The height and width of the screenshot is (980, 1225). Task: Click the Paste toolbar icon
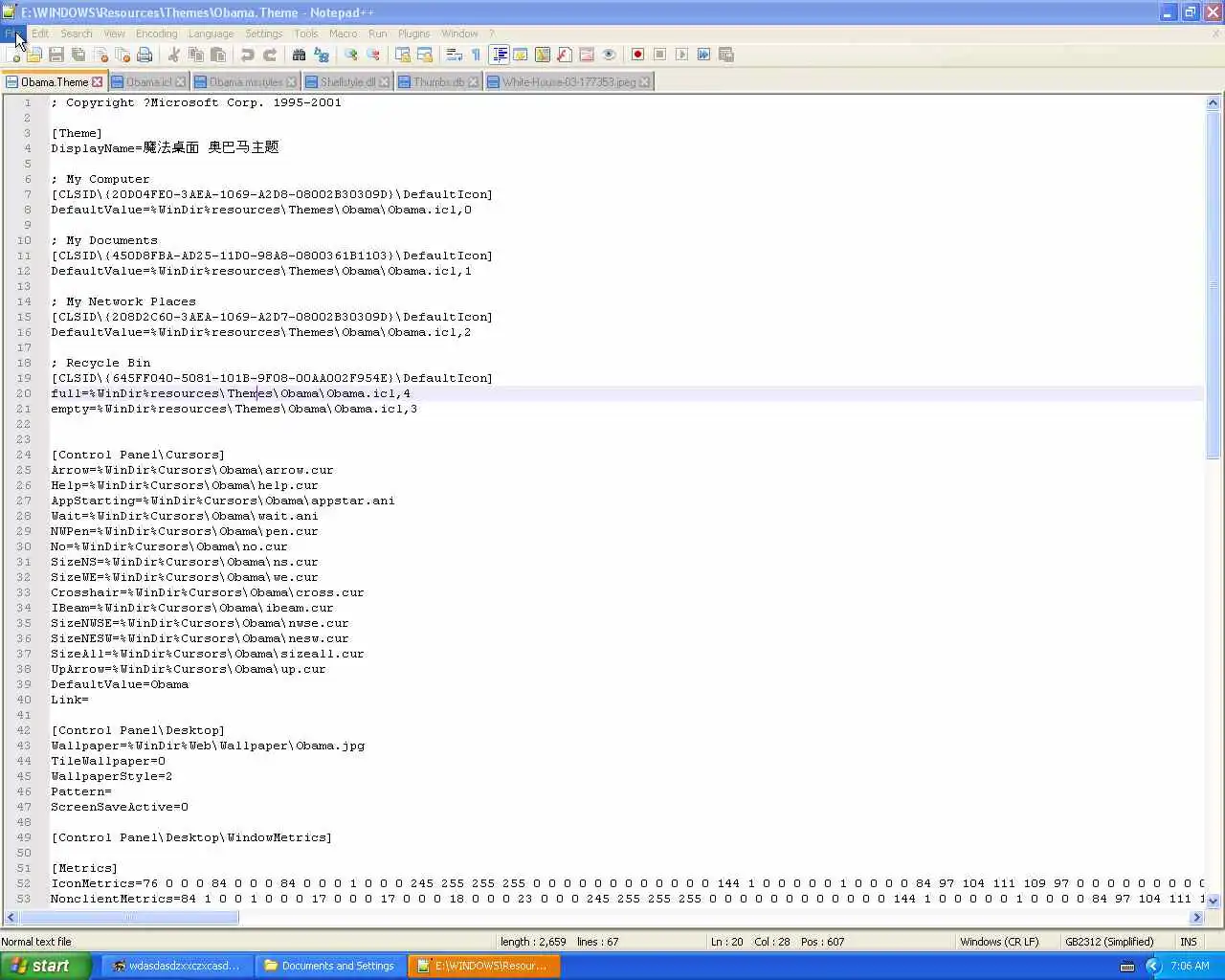218,55
